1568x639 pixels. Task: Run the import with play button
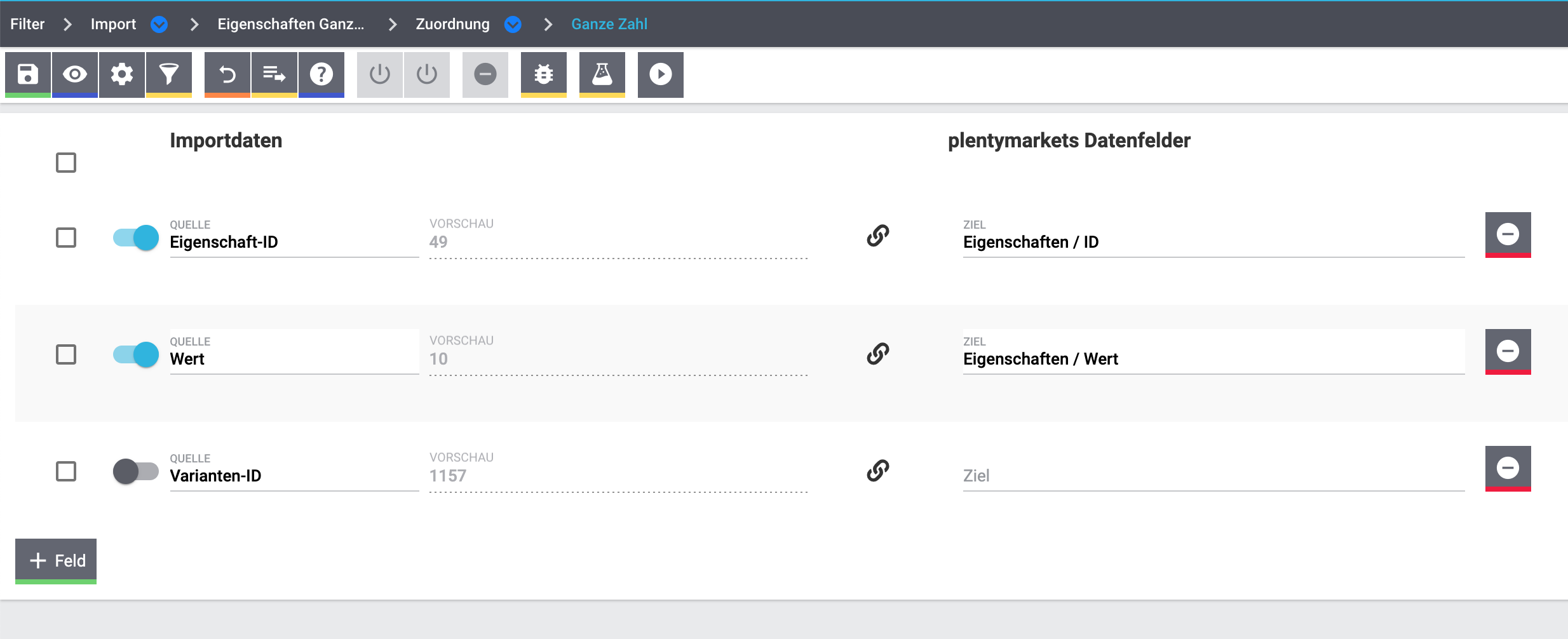[661, 74]
